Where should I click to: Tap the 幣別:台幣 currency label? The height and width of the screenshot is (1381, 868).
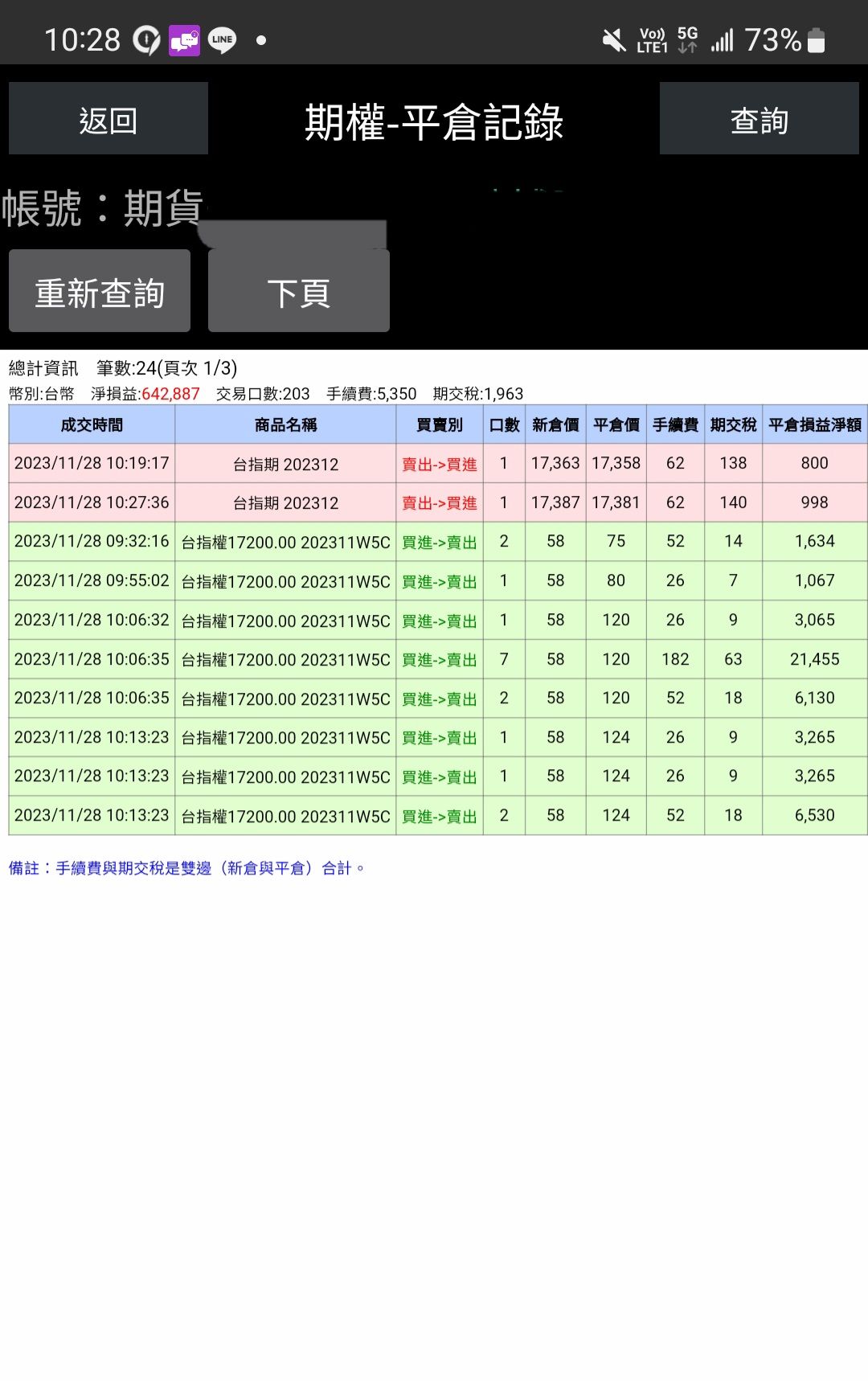pyautogui.click(x=41, y=394)
